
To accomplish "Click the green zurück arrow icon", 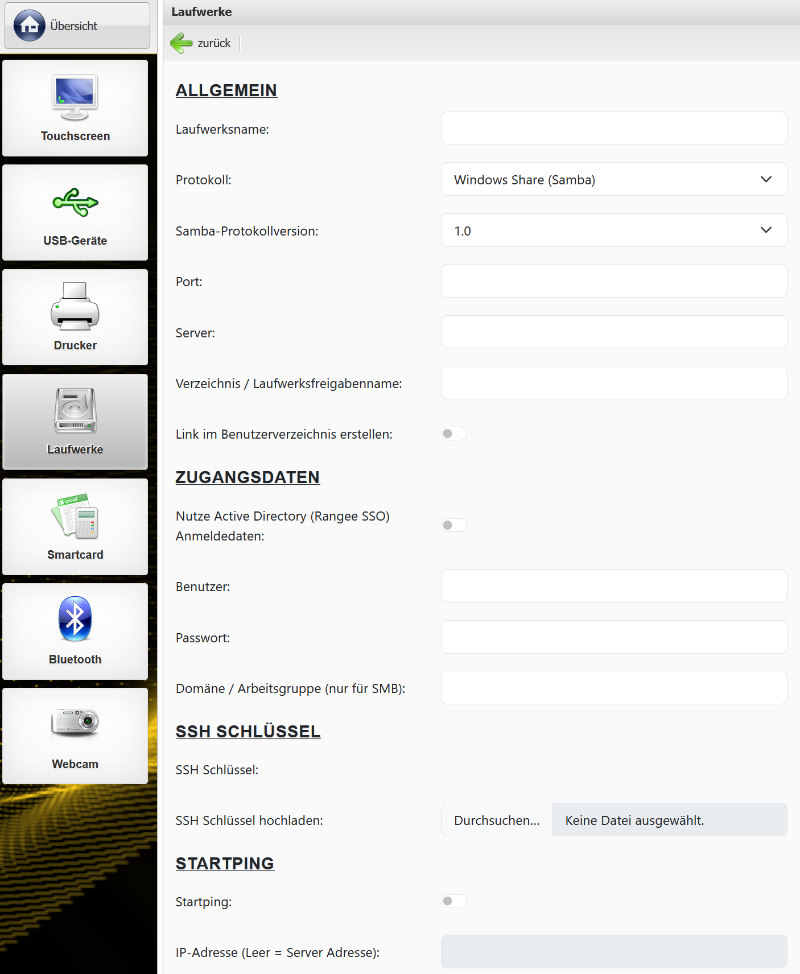I will coord(181,43).
